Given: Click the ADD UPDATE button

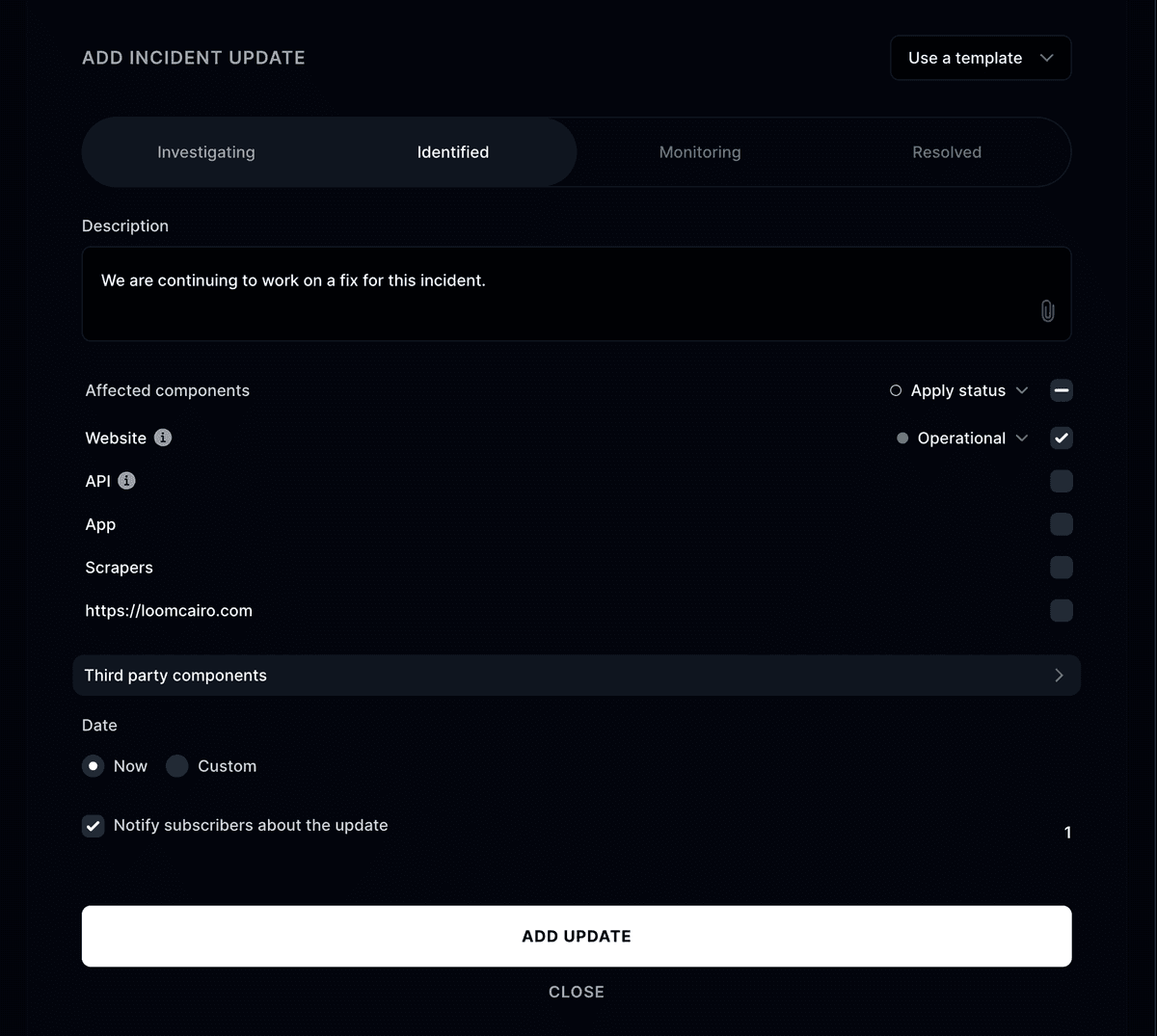Looking at the screenshot, I should 577,935.
